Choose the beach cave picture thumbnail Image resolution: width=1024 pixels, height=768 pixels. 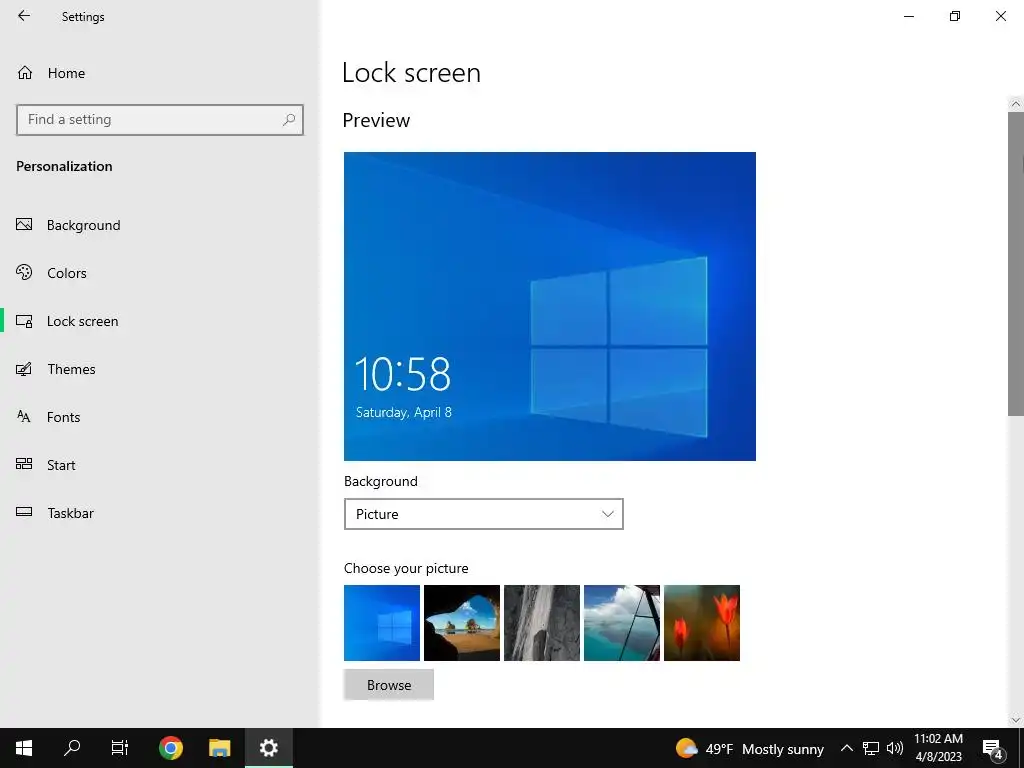click(462, 623)
